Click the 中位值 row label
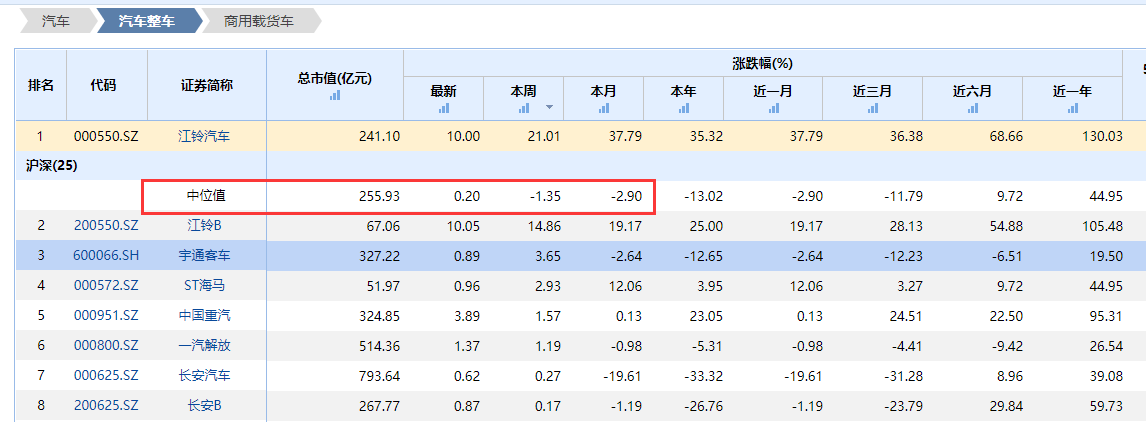The width and height of the screenshot is (1146, 422). pos(207,196)
